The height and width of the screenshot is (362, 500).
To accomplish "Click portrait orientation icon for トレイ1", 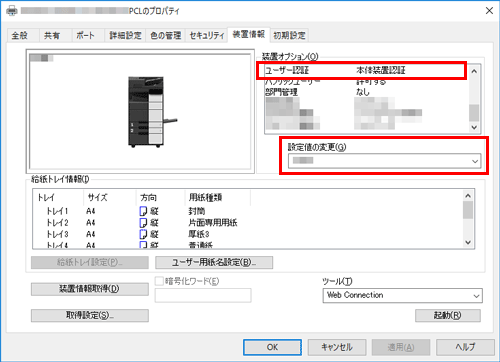I will coord(143,211).
